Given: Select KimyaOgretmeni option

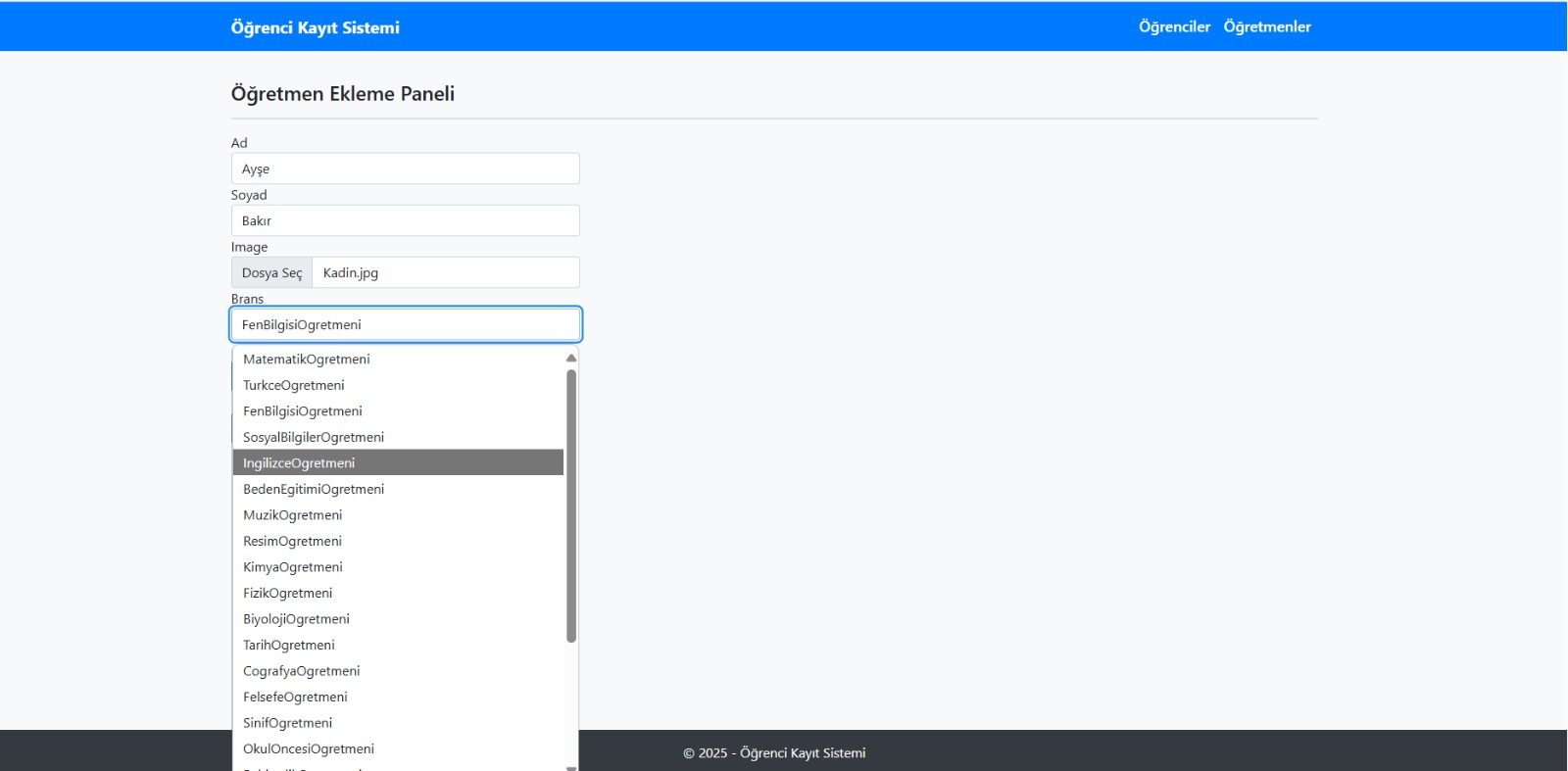Looking at the screenshot, I should [x=293, y=567].
